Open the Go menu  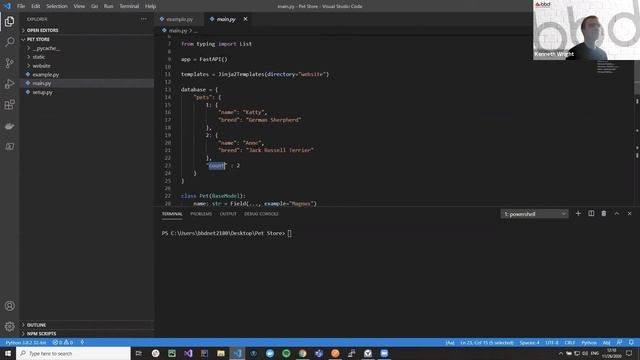[x=94, y=6]
